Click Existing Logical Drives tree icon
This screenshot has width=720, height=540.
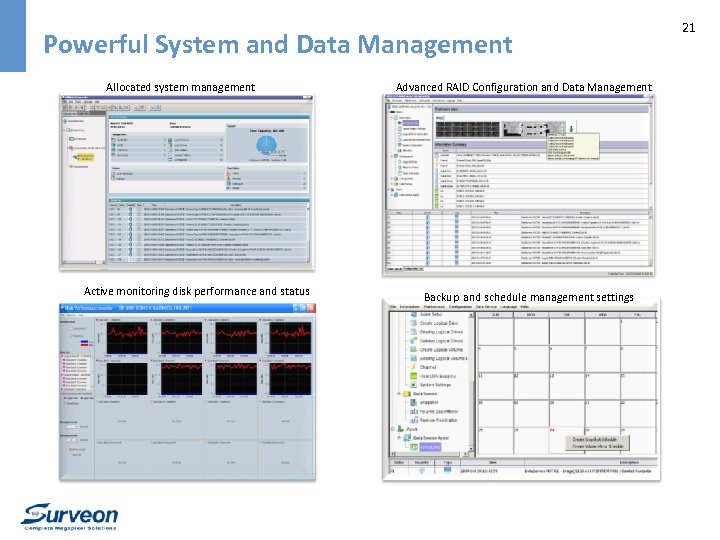pyautogui.click(x=413, y=332)
